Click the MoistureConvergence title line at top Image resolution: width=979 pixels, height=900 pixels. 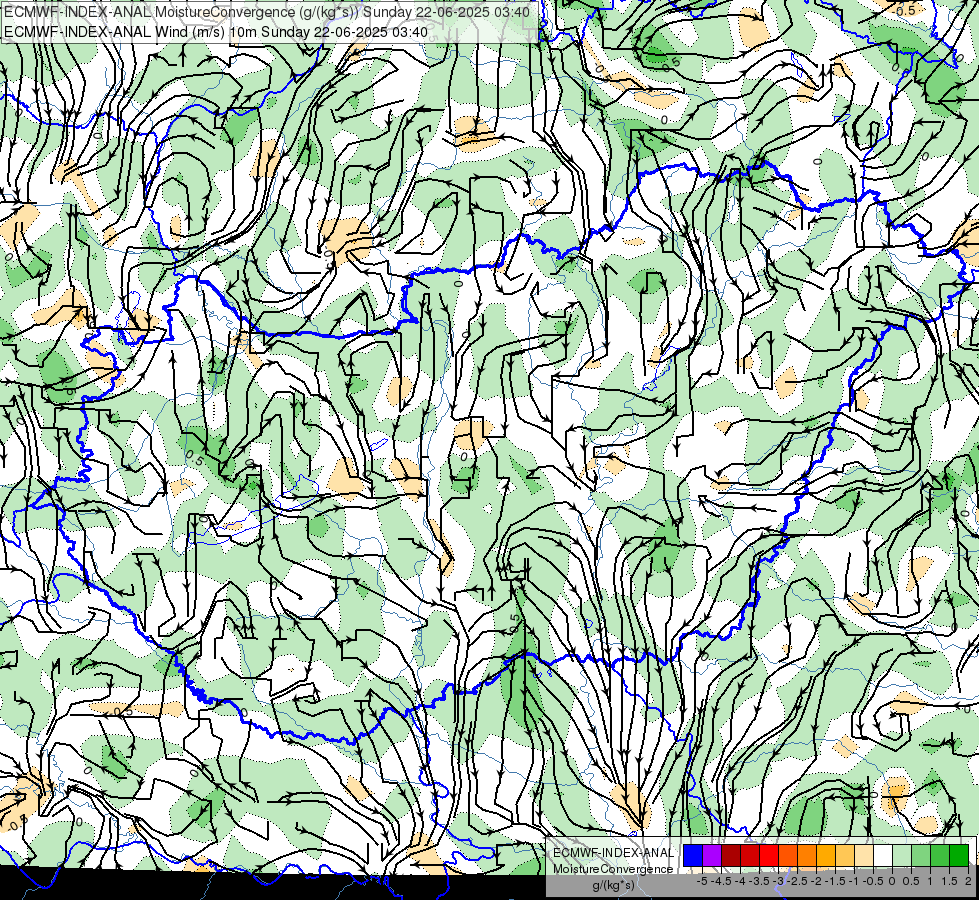(267, 12)
